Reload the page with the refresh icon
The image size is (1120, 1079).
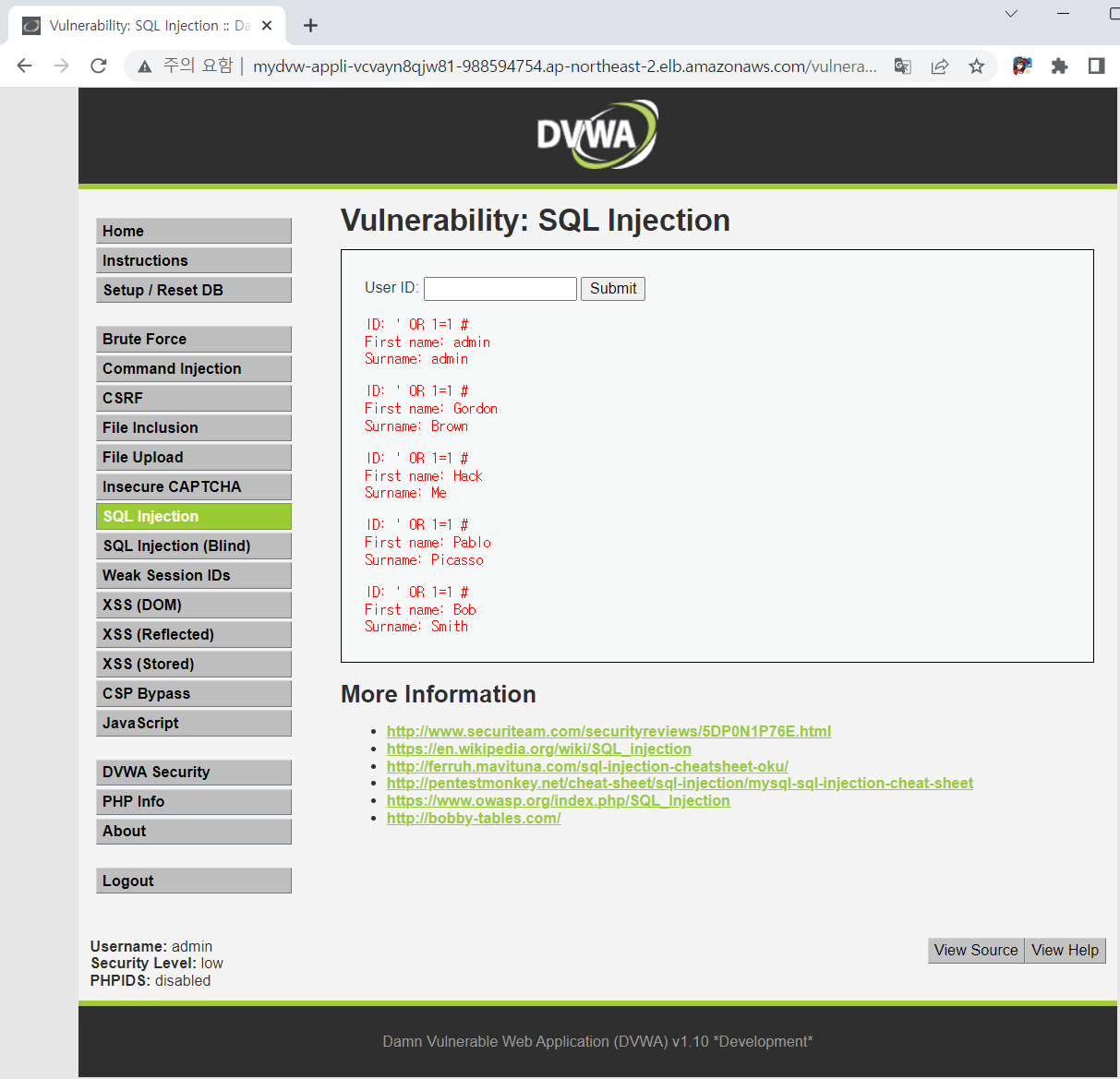pyautogui.click(x=99, y=66)
